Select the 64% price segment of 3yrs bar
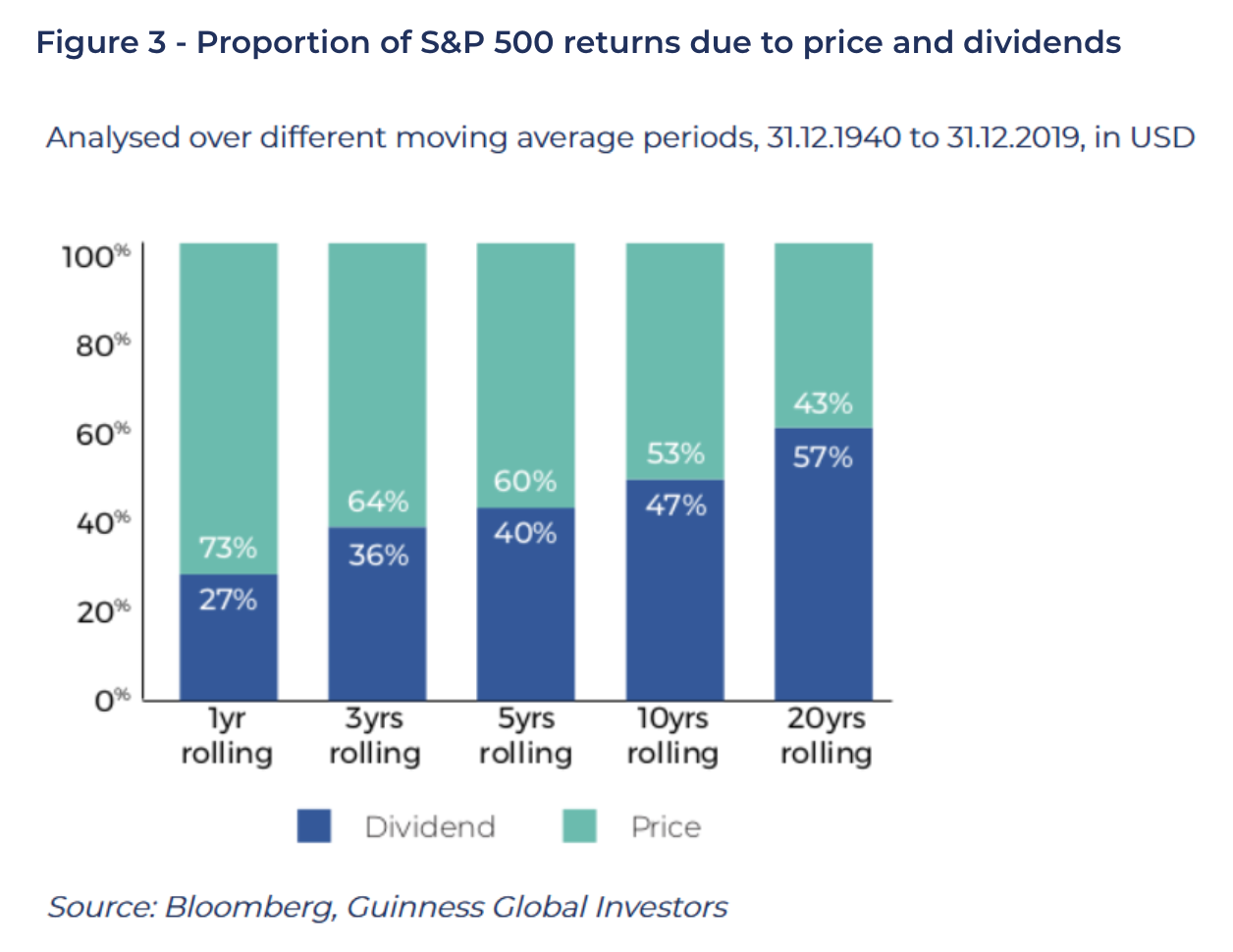The width and height of the screenshot is (1233, 952). 377,383
